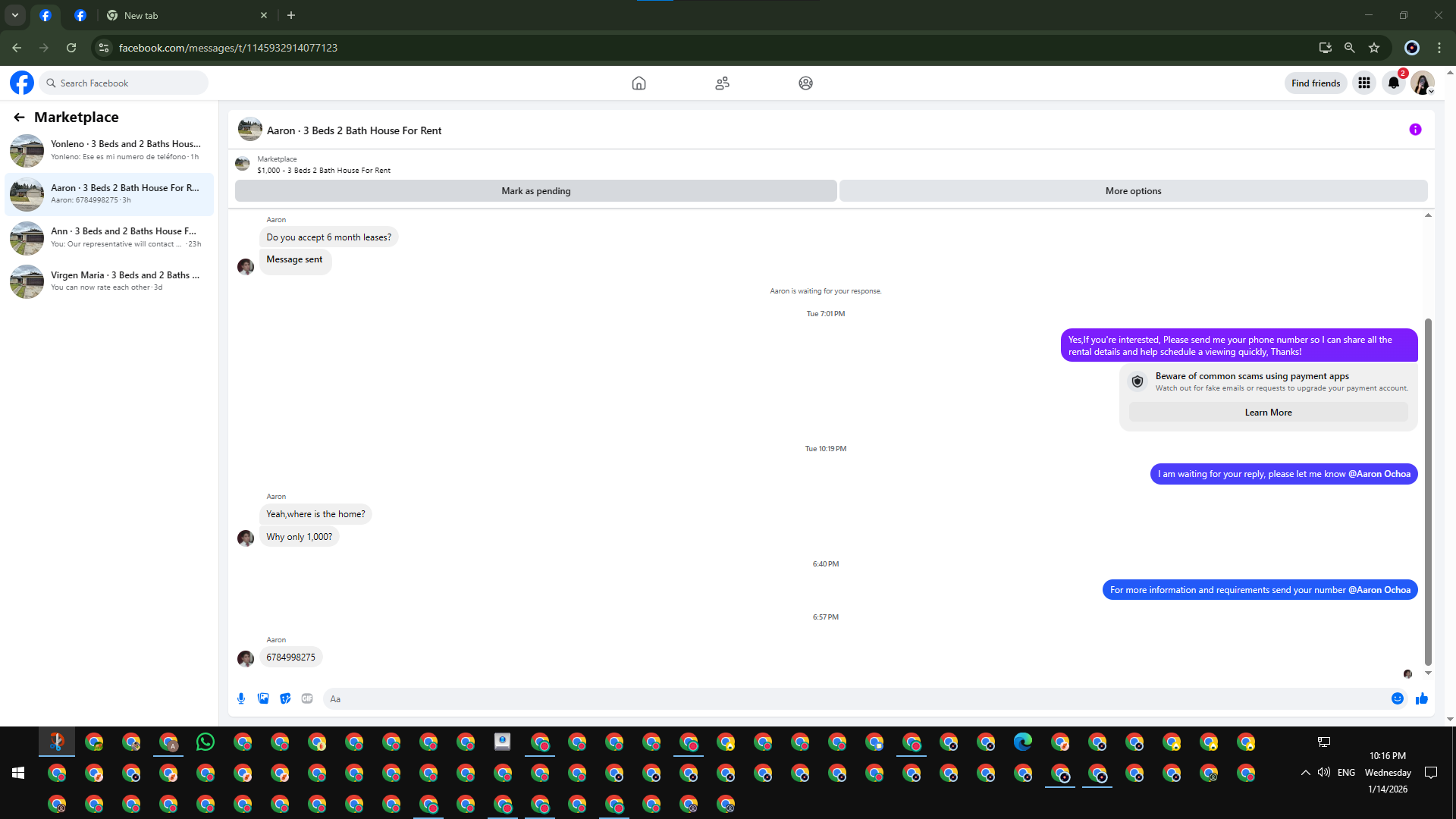
Task: Open the emoji picker in message box
Action: (1398, 698)
